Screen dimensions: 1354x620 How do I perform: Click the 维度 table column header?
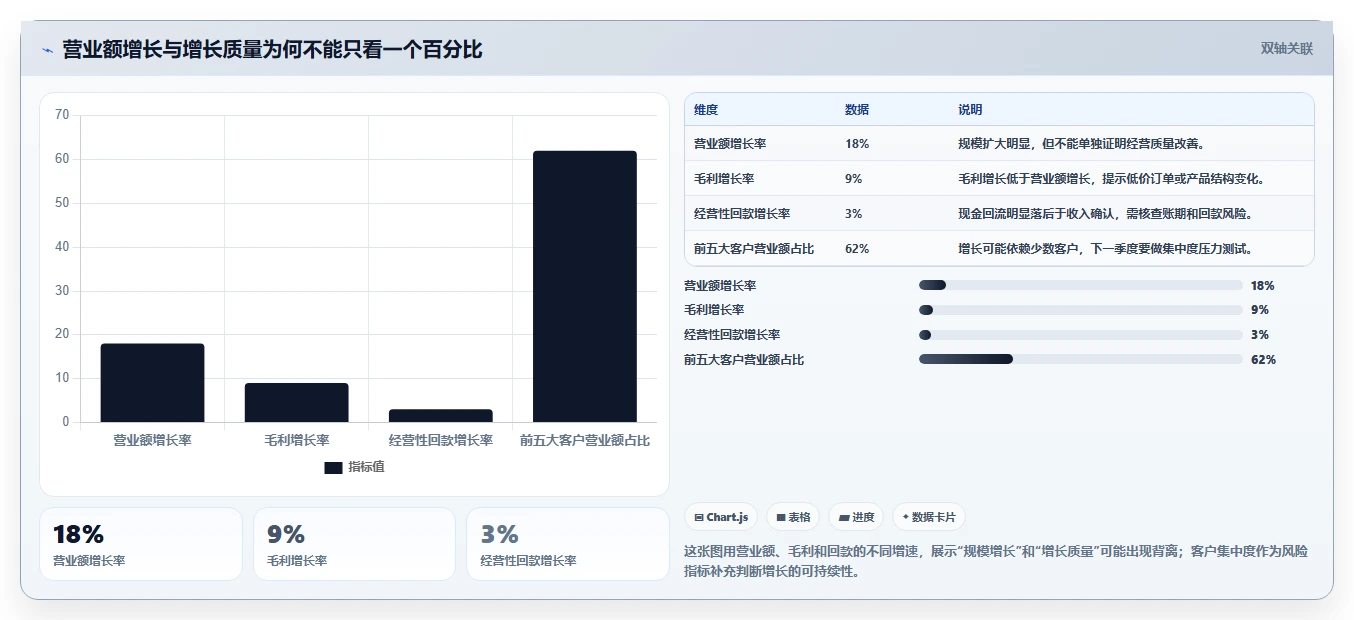point(706,110)
